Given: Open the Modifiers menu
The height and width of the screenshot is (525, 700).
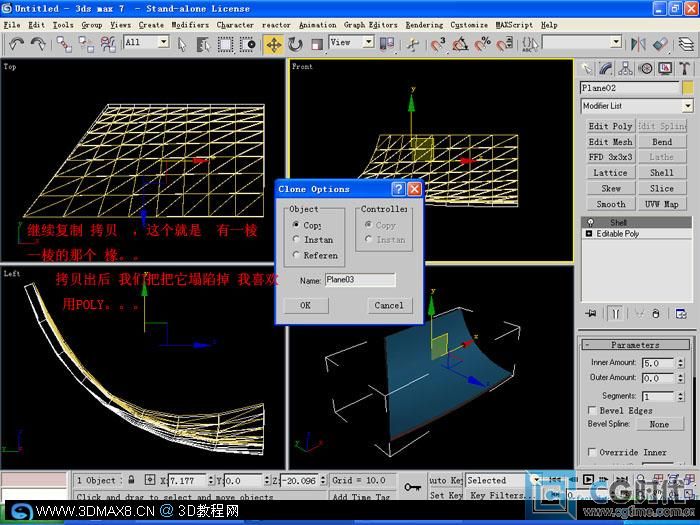Looking at the screenshot, I should coord(190,25).
